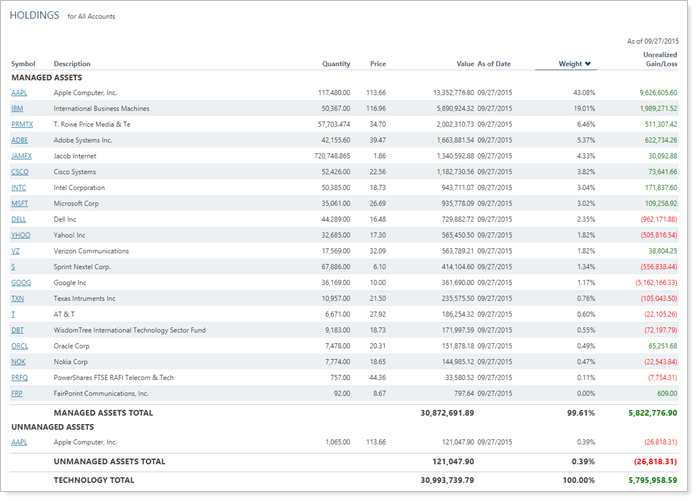Click the PRMTX symbol link
Image resolution: width=697 pixels, height=501 pixels.
click(22, 124)
